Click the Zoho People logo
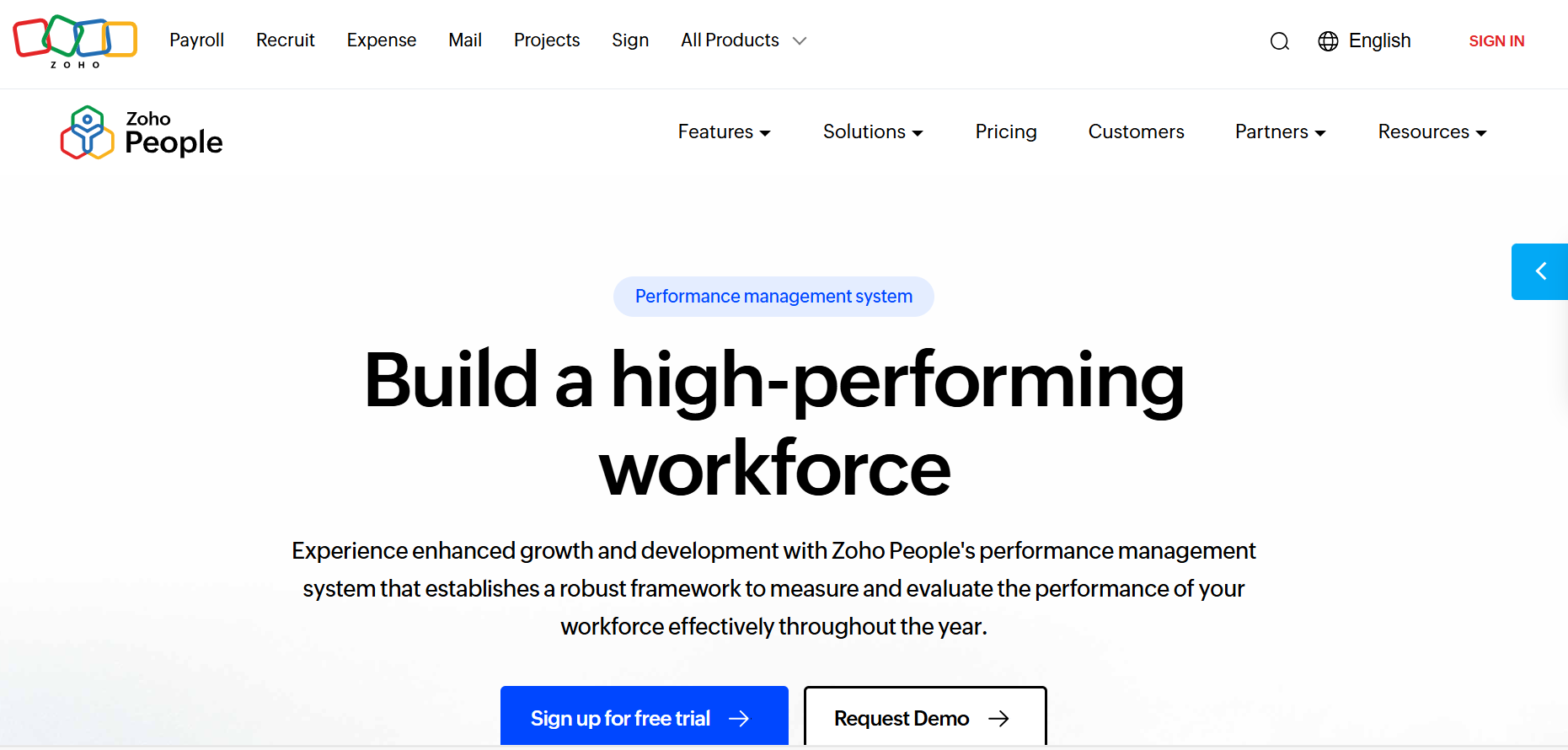The height and width of the screenshot is (750, 1568). [142, 132]
